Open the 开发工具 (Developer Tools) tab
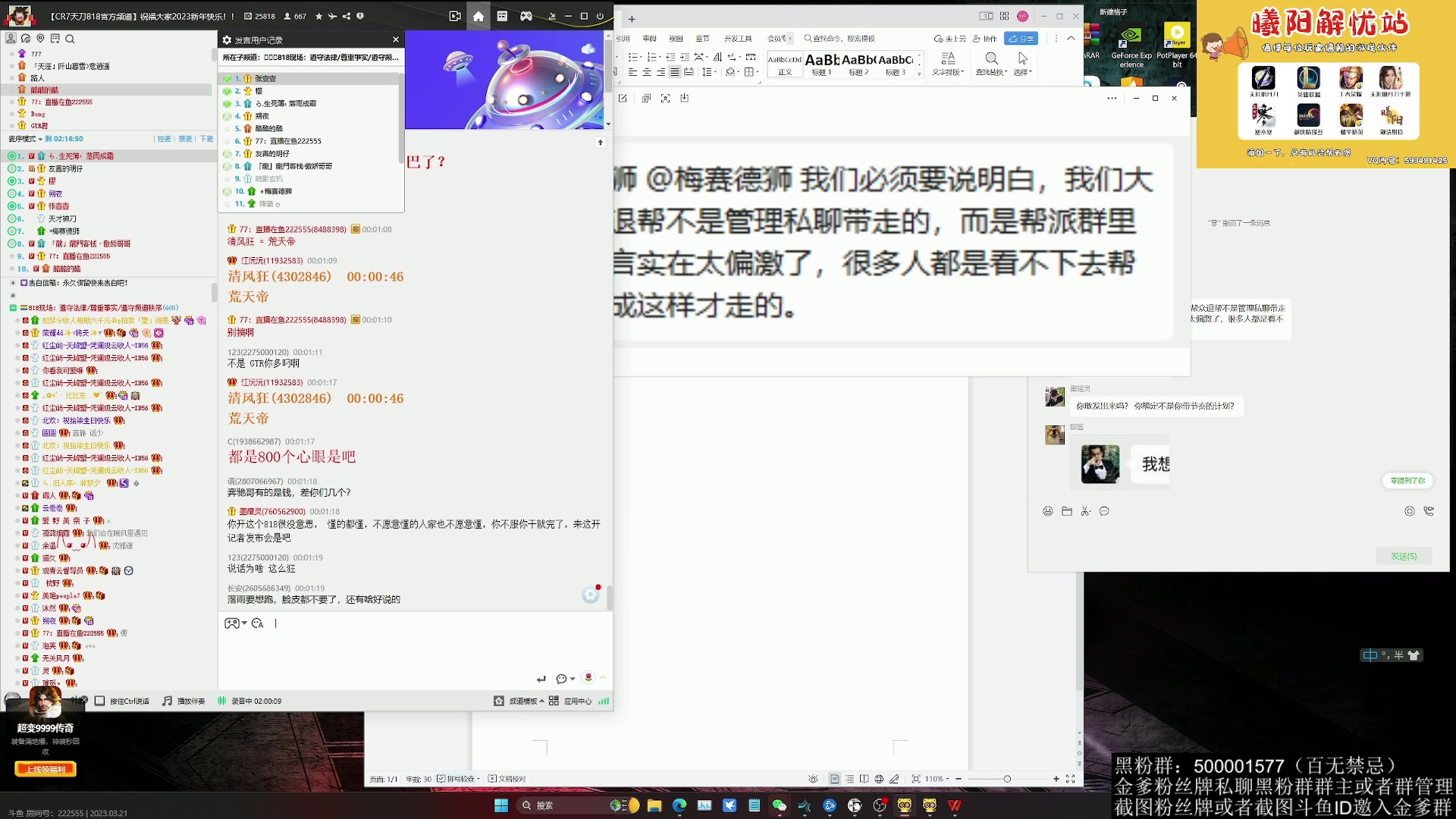 pyautogui.click(x=738, y=39)
